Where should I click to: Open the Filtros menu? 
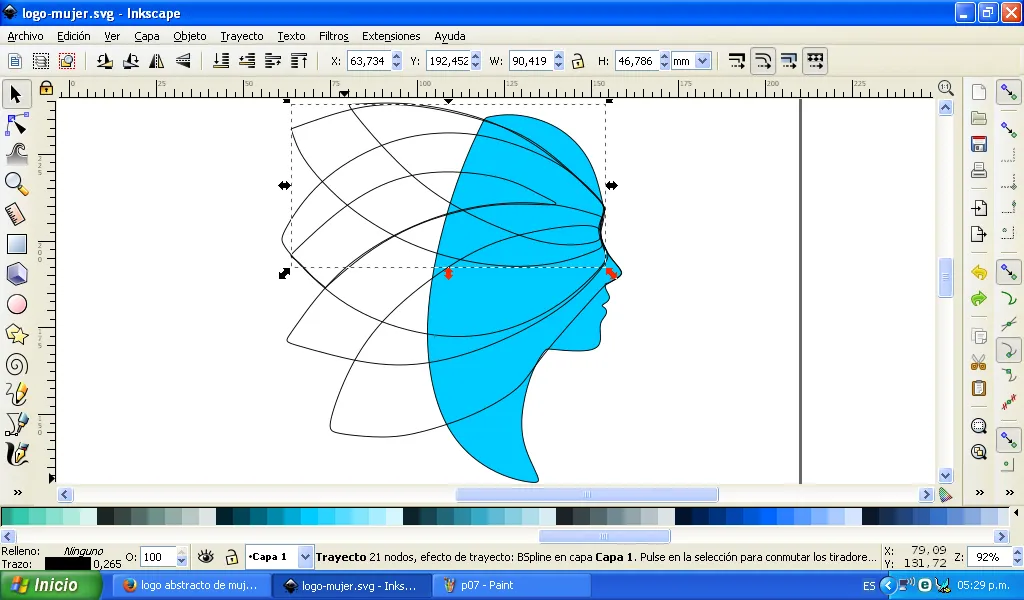(x=334, y=37)
